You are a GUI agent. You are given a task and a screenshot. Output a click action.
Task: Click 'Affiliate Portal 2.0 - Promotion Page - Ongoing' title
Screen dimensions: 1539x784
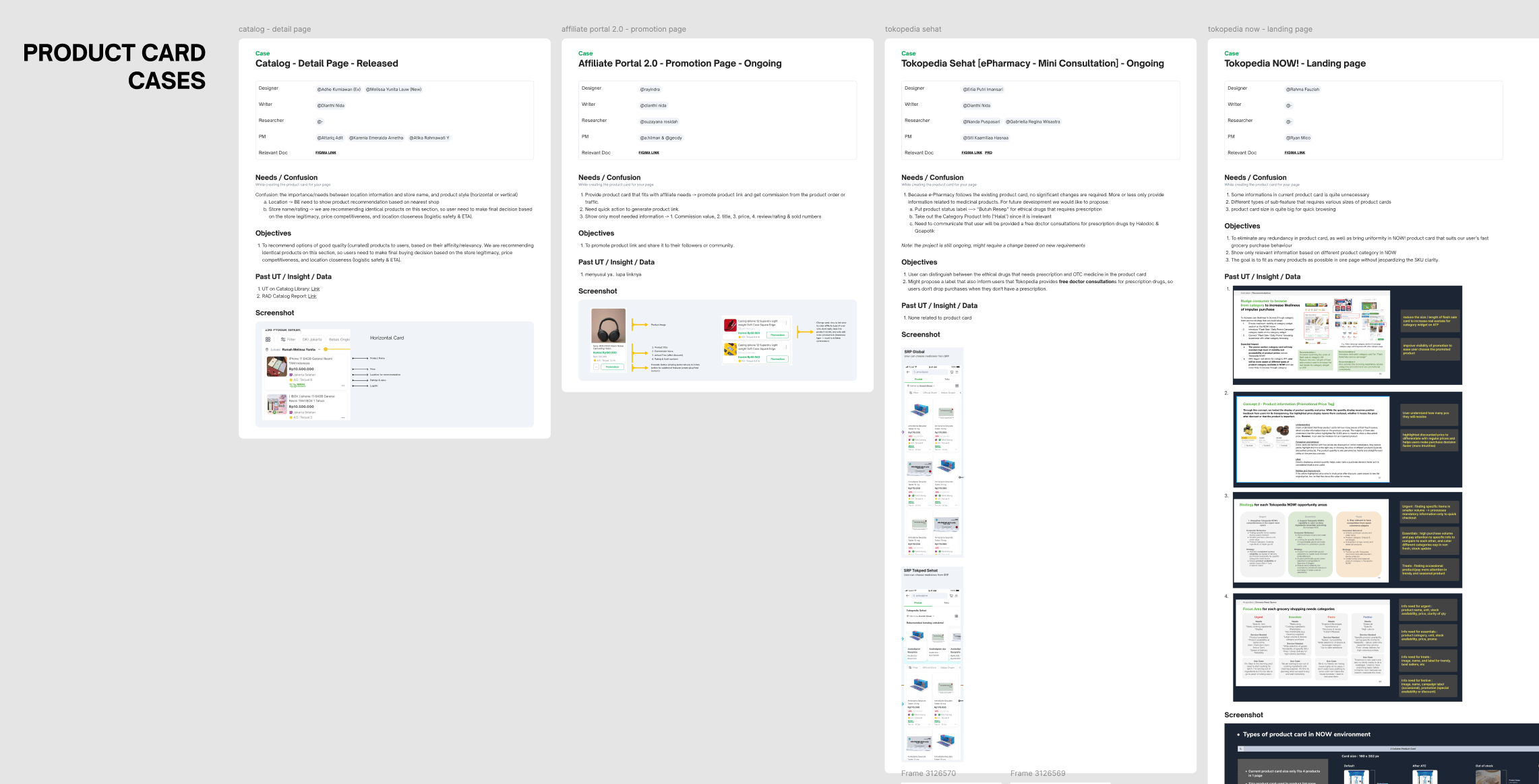click(x=680, y=63)
